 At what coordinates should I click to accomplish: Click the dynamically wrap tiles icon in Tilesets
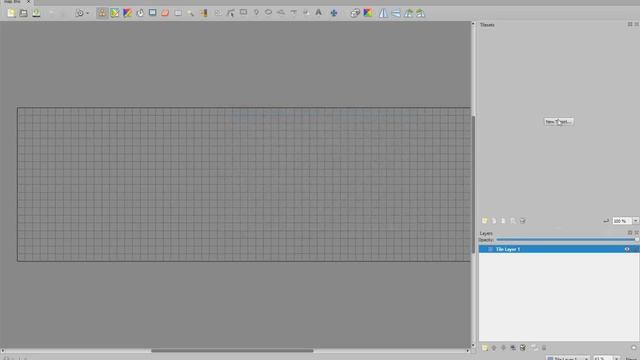pyautogui.click(x=606, y=221)
